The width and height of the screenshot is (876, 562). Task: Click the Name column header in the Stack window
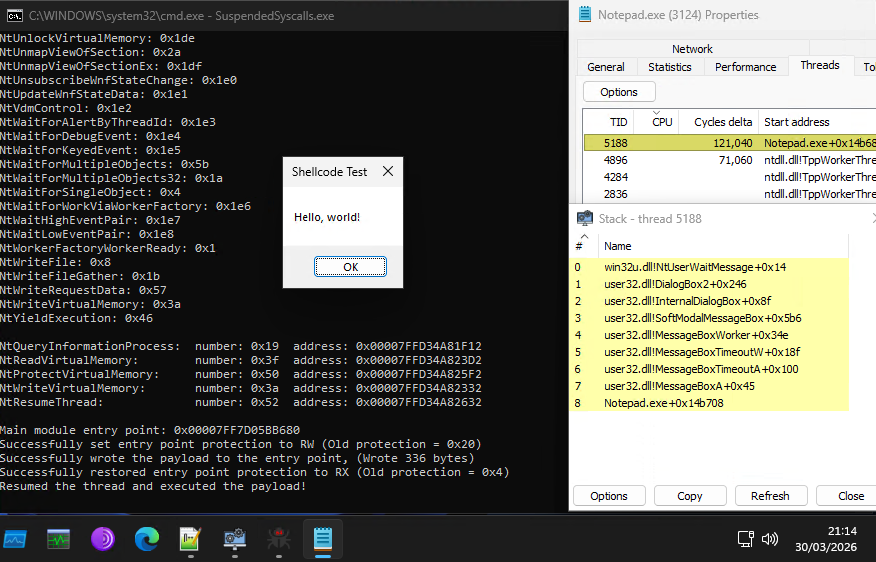[x=723, y=246]
